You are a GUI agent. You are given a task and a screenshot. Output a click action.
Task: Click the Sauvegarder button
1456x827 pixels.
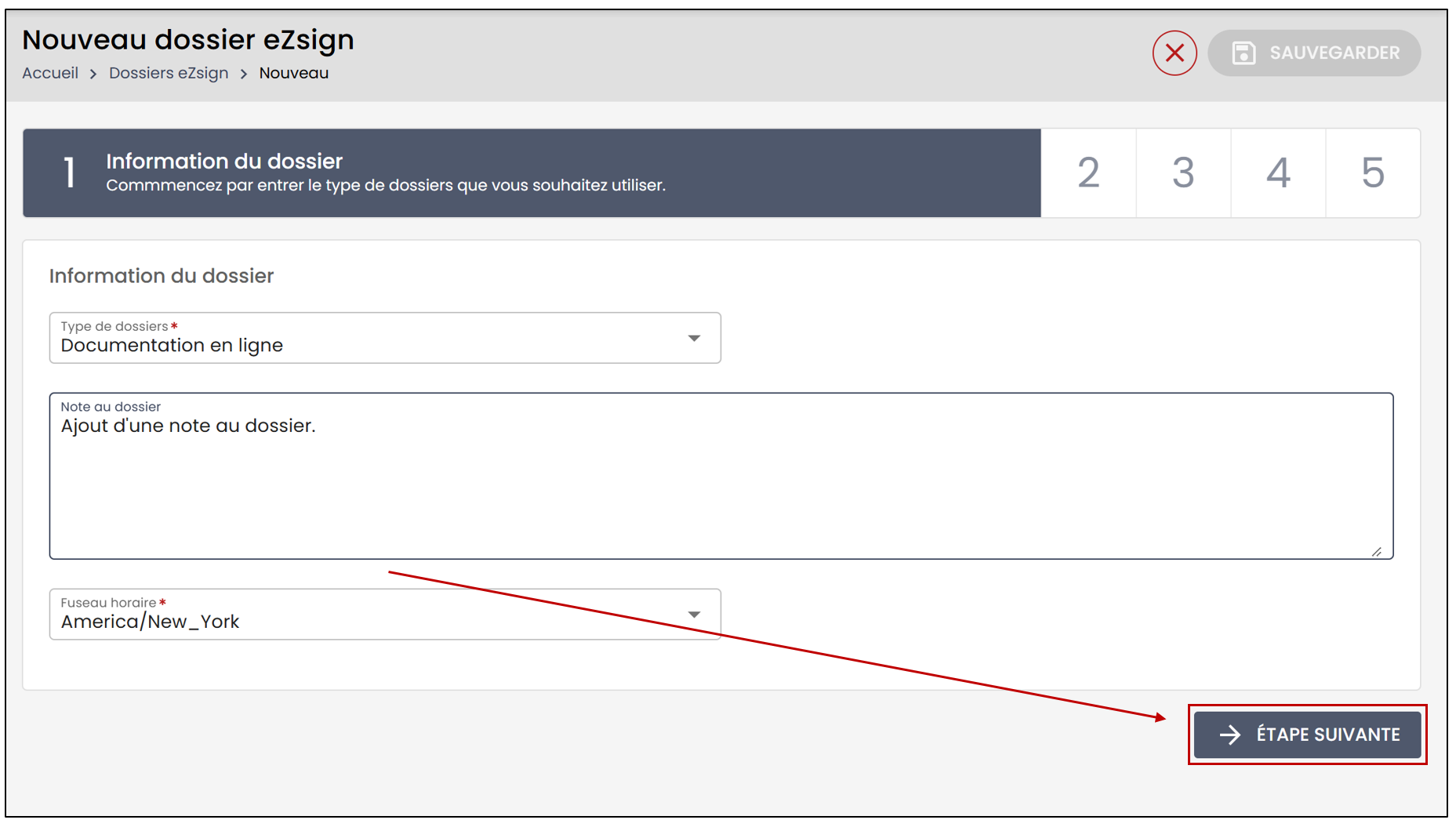[x=1314, y=53]
